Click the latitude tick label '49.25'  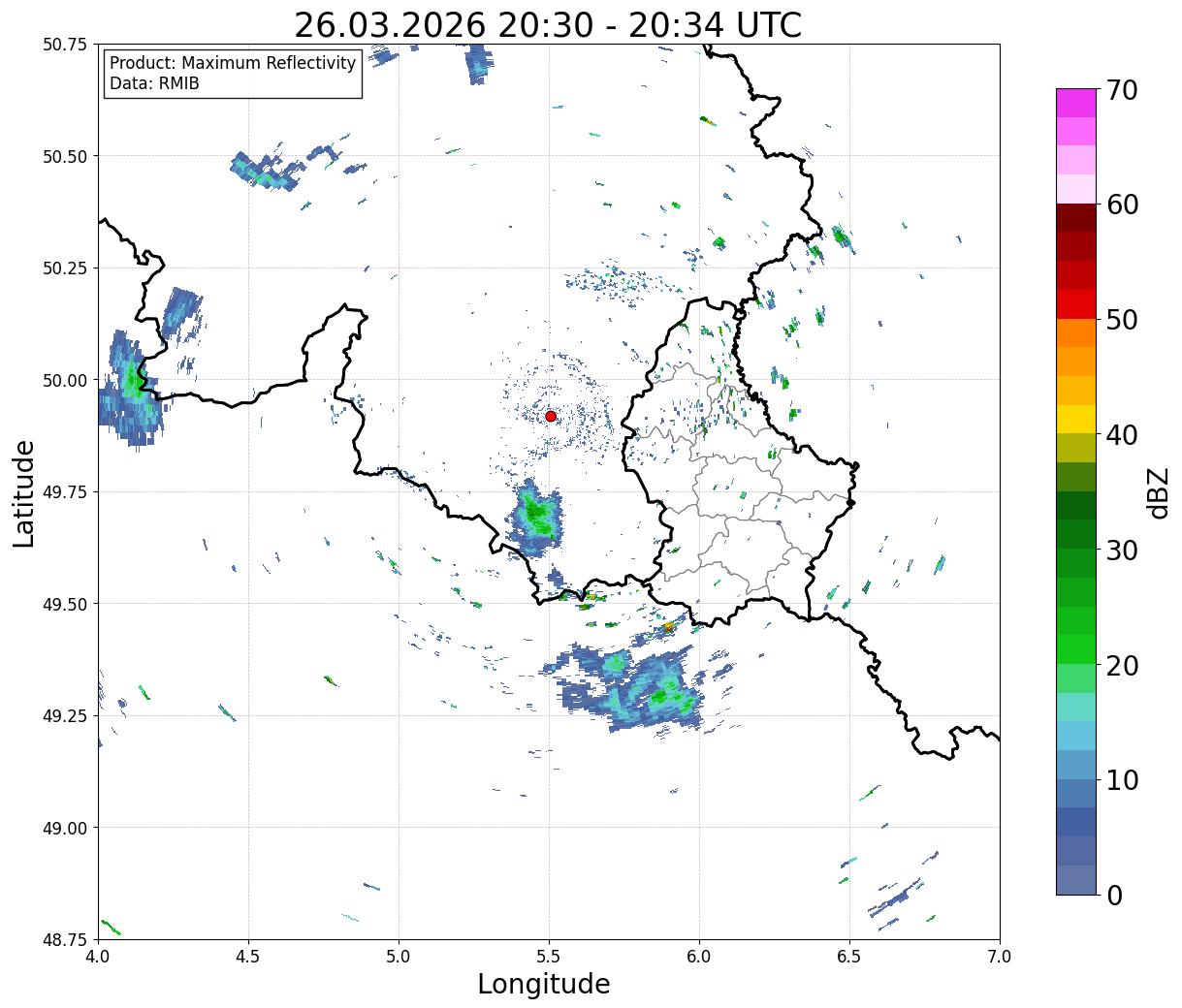(x=65, y=716)
